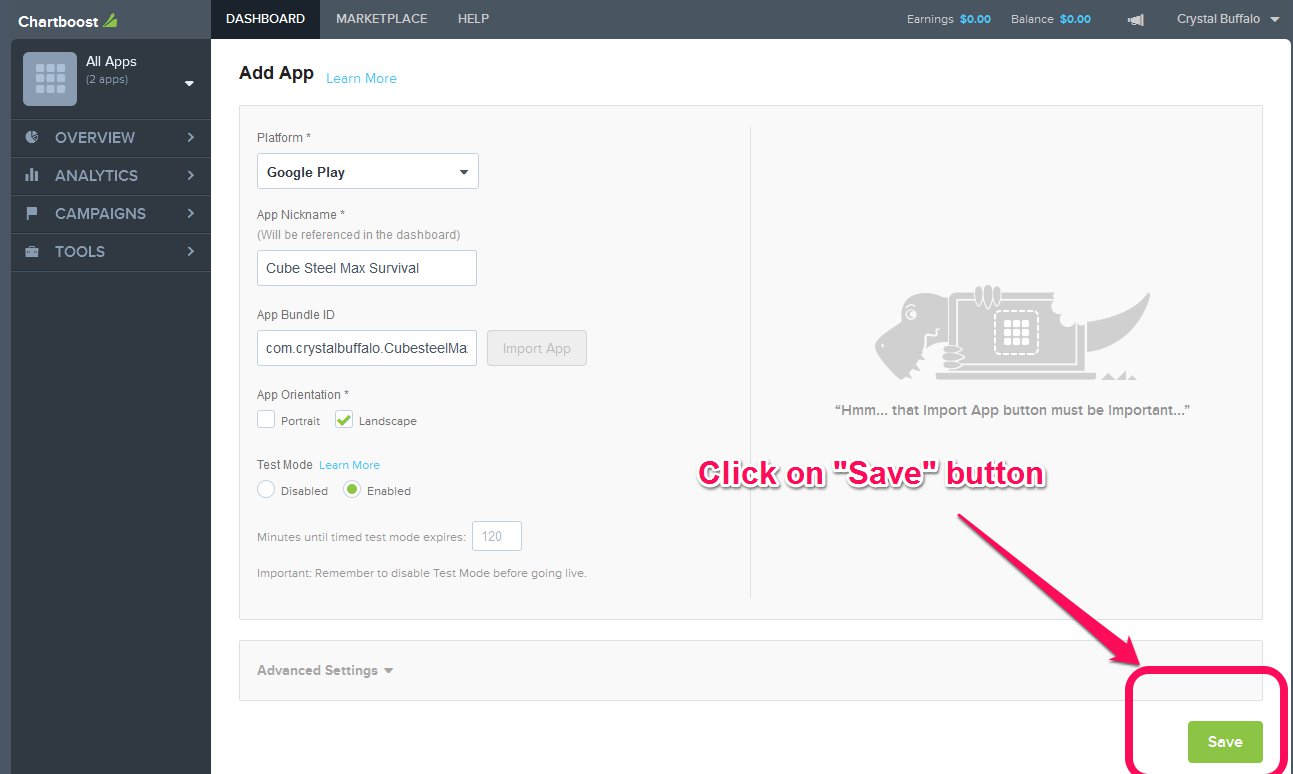Viewport: 1293px width, 774px height.
Task: Expand Advanced Settings section
Action: [x=325, y=670]
